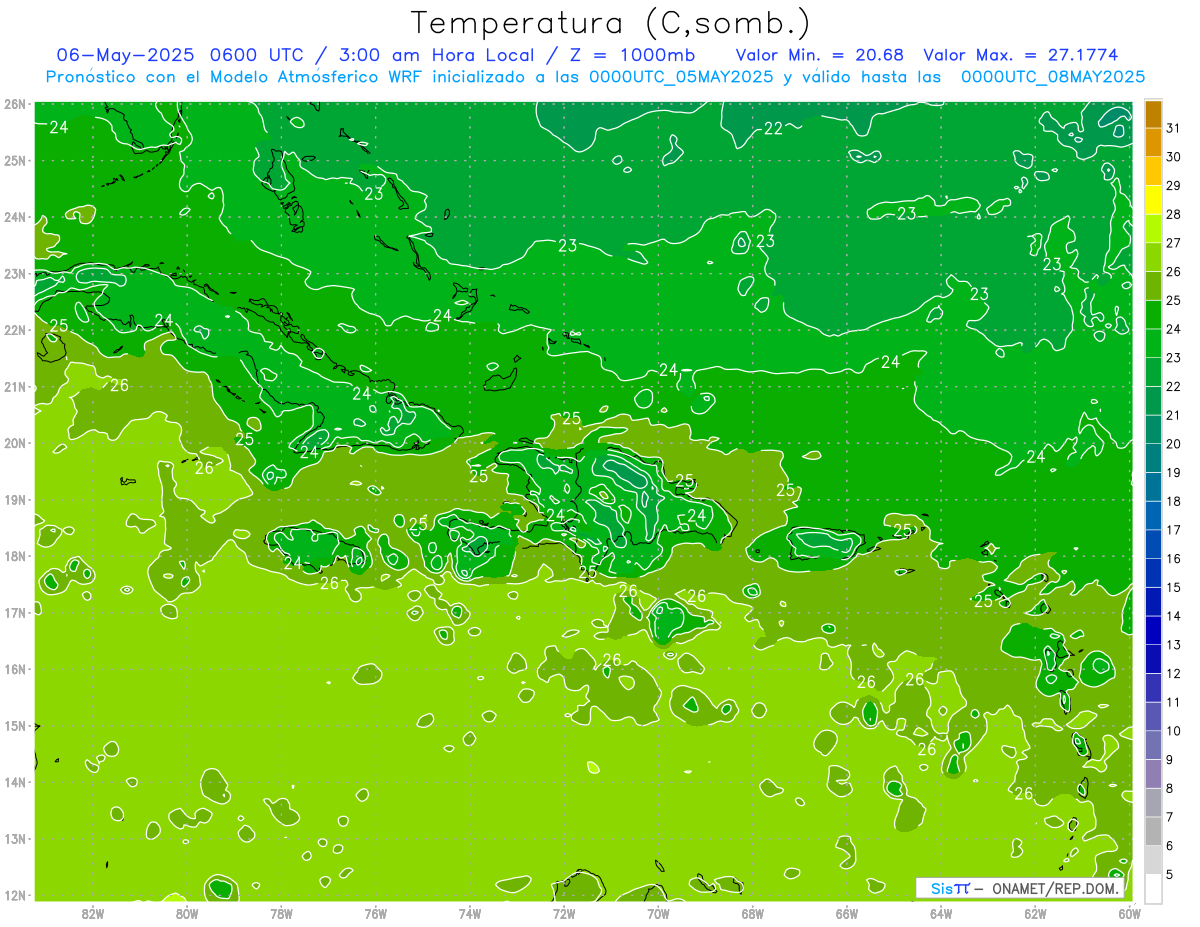Click the "76W" longitude label

click(x=375, y=913)
